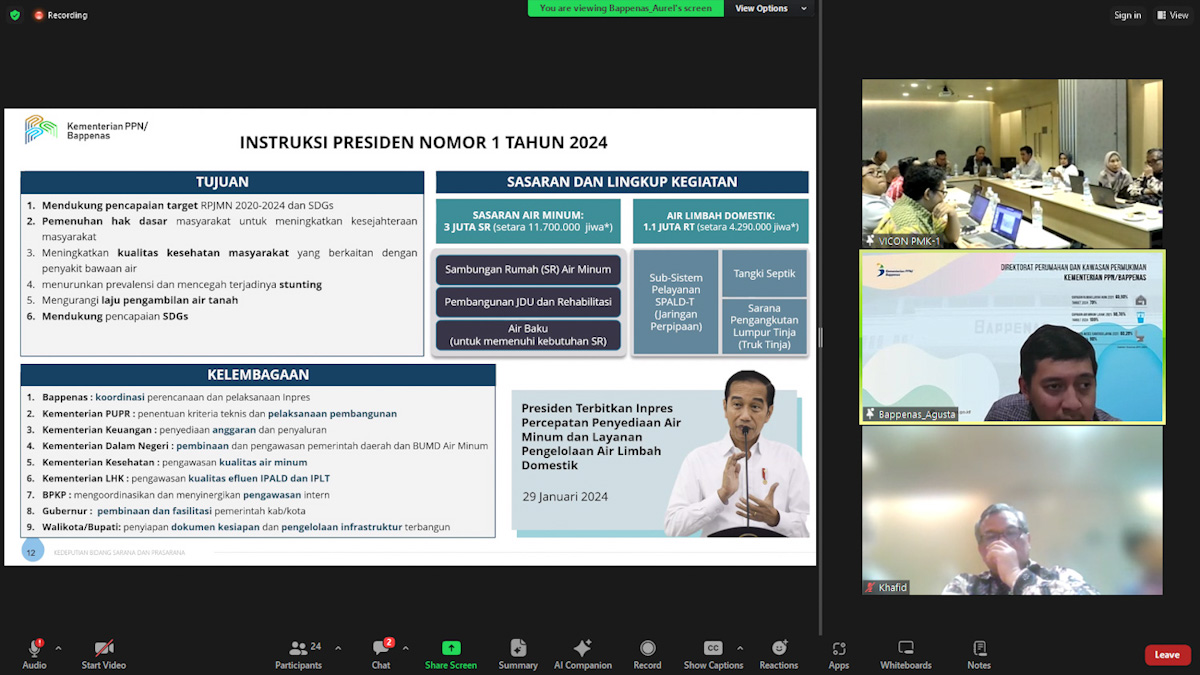Open the meeting Summary tool
The image size is (1200, 675).
[x=518, y=649]
